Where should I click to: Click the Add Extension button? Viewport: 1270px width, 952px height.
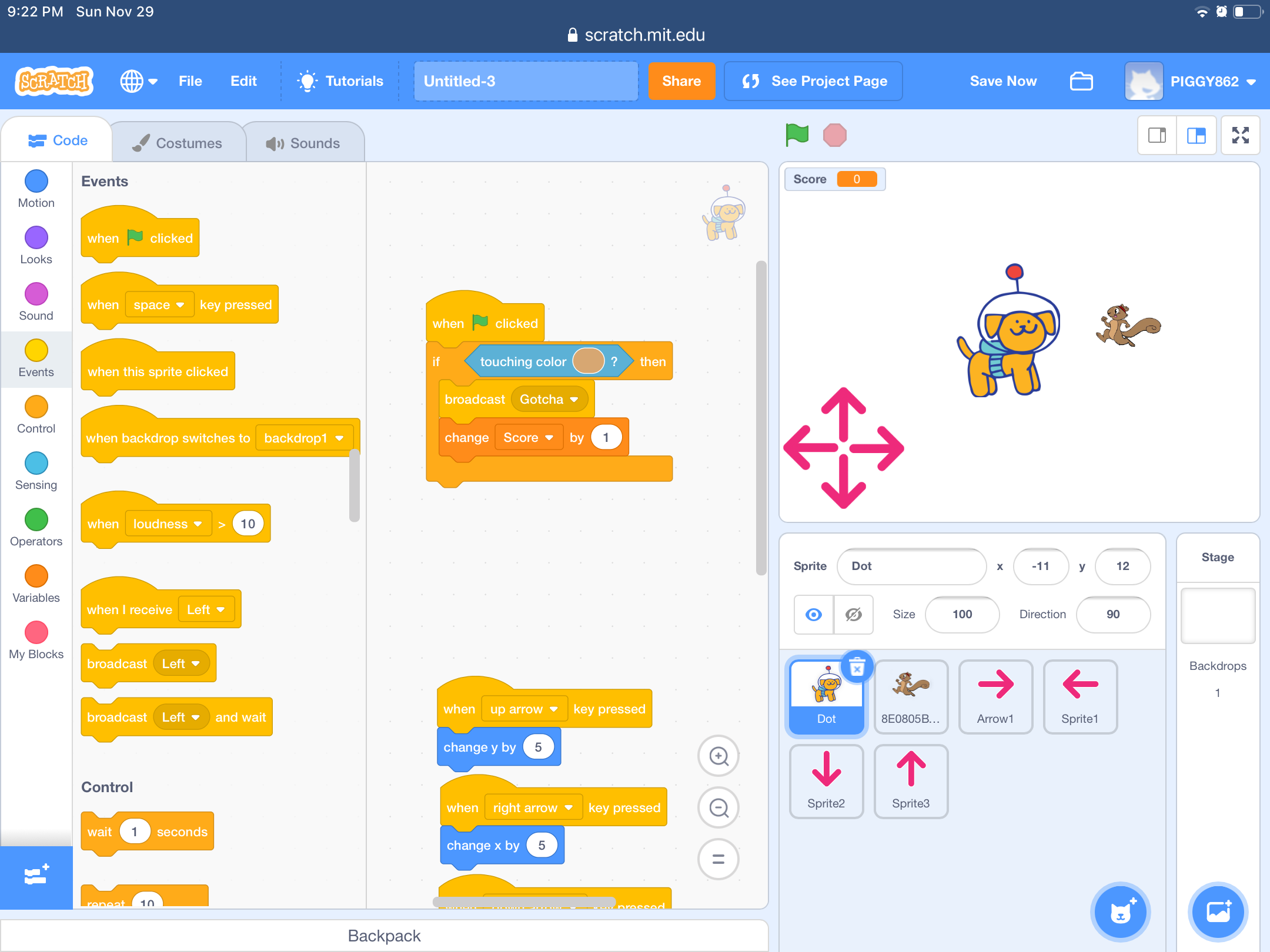(x=36, y=877)
